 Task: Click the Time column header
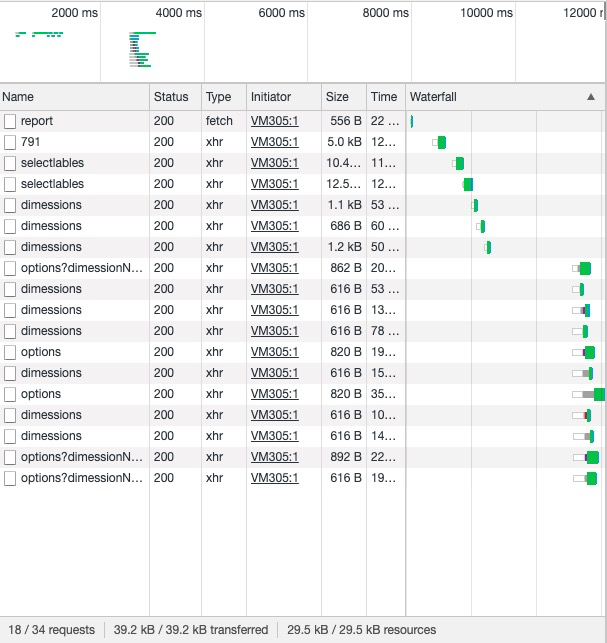point(383,97)
